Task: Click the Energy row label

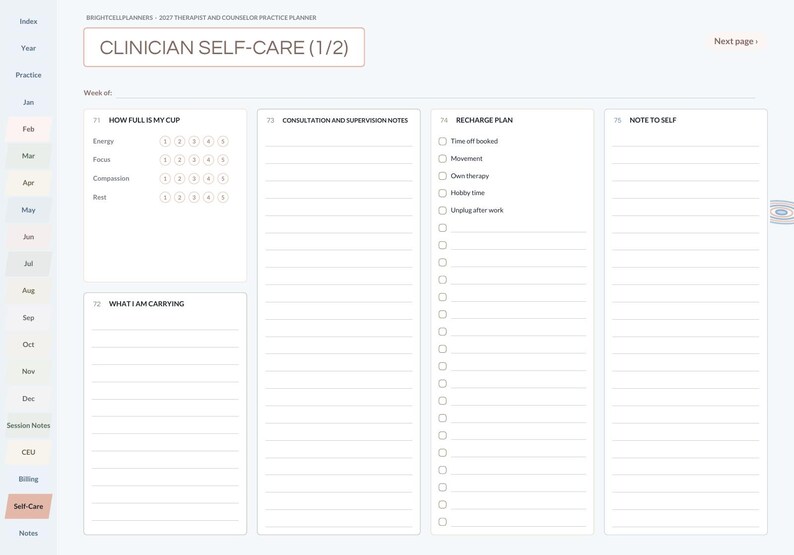Action: (x=103, y=141)
